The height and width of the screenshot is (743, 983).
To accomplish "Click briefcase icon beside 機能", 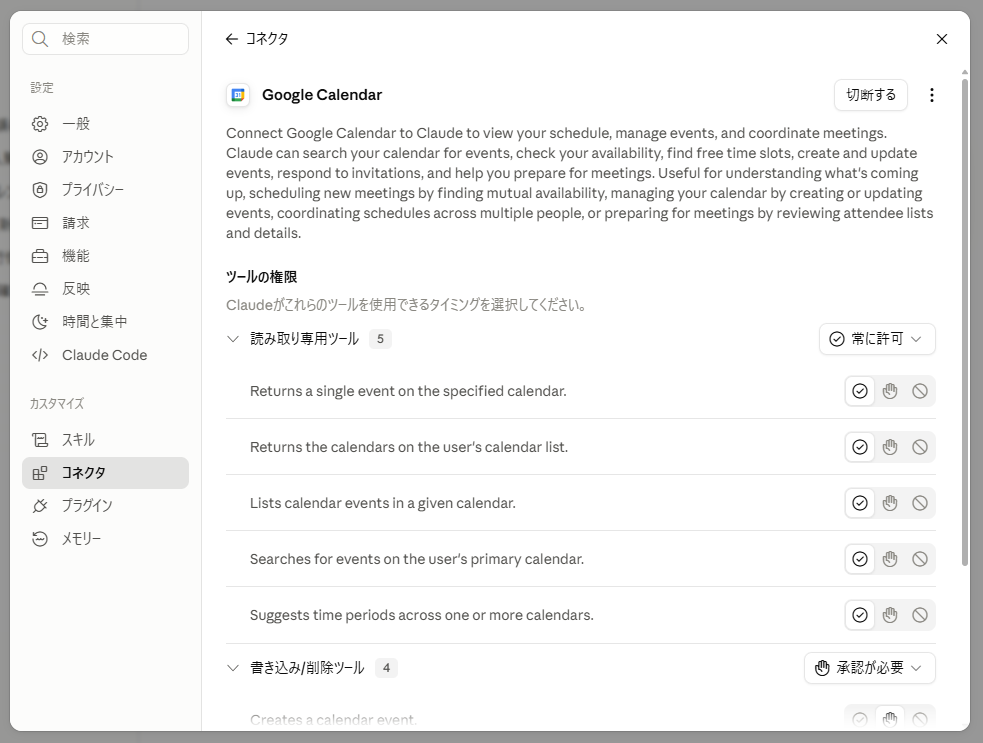I will [40, 256].
